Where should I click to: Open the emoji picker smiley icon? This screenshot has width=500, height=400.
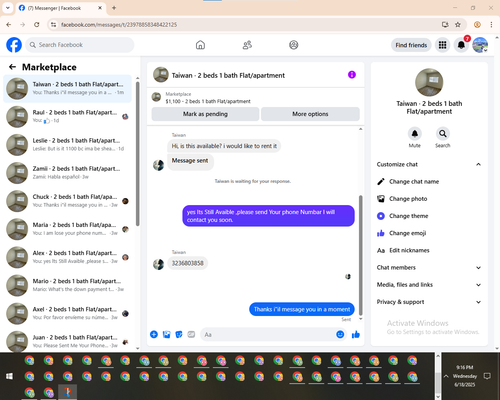(x=340, y=334)
